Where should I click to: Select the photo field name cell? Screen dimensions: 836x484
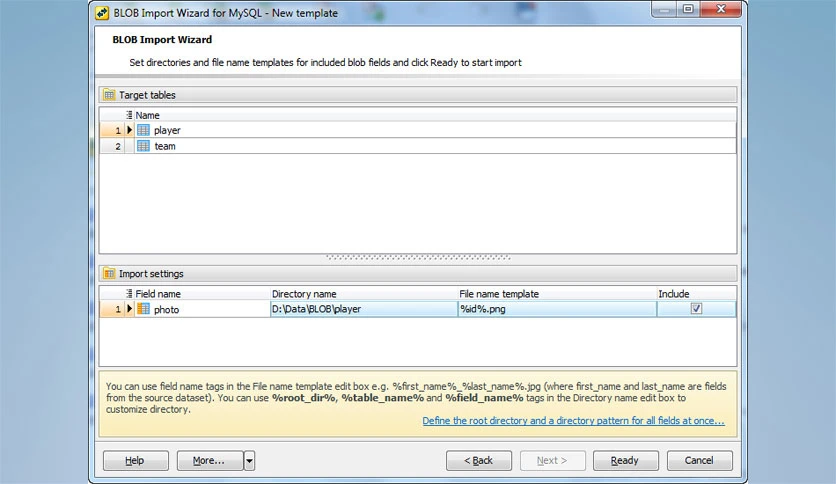(x=203, y=309)
